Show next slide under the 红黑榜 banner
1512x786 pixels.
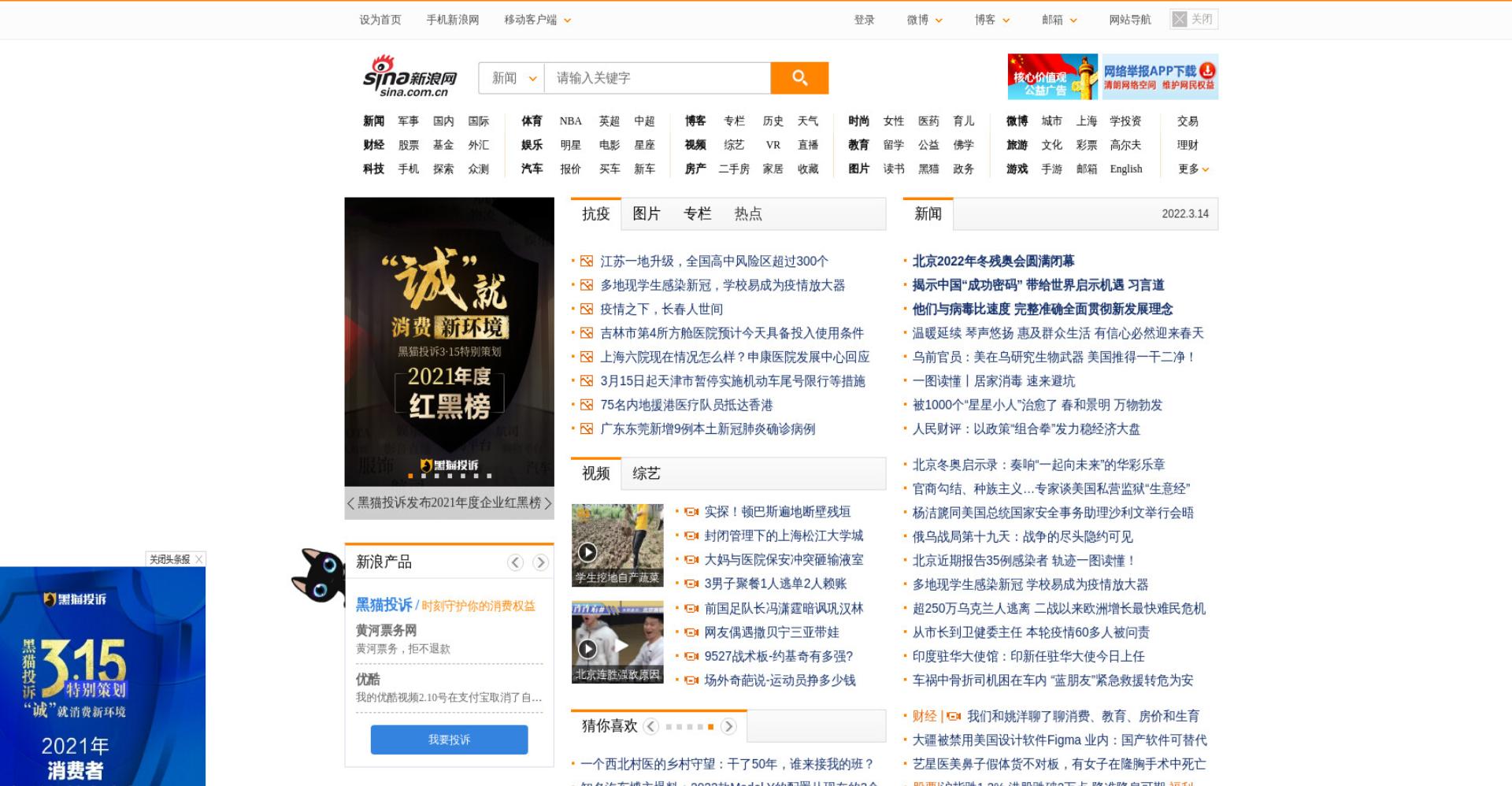(548, 503)
